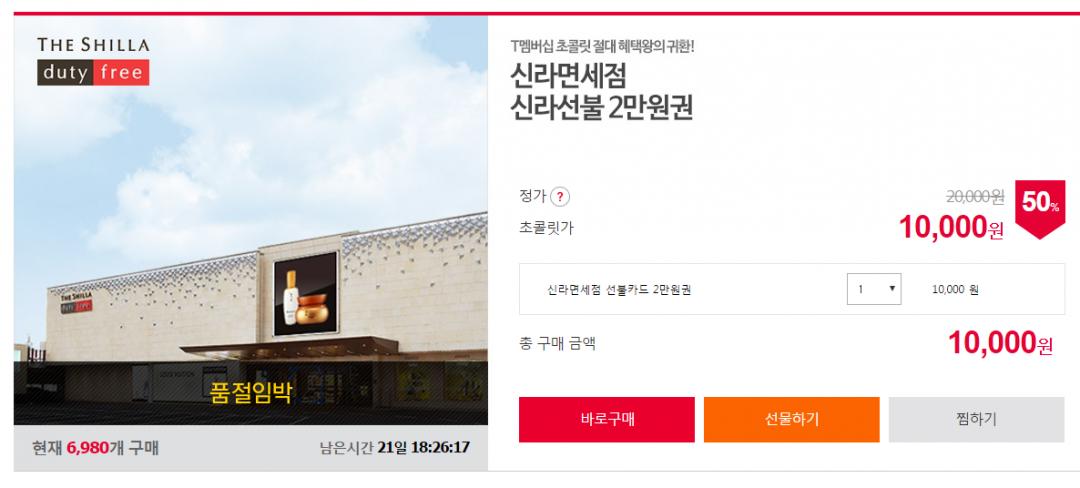Click the small Shilla sign on the building wall
This screenshot has width=1080, height=488.
76,302
